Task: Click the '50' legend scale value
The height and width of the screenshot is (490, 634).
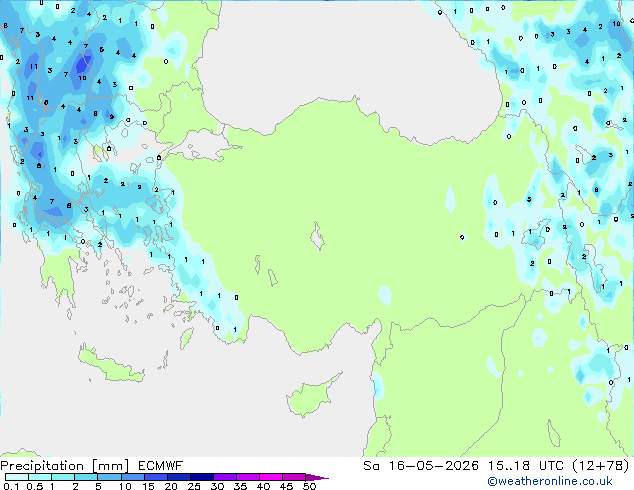Action: tap(309, 486)
